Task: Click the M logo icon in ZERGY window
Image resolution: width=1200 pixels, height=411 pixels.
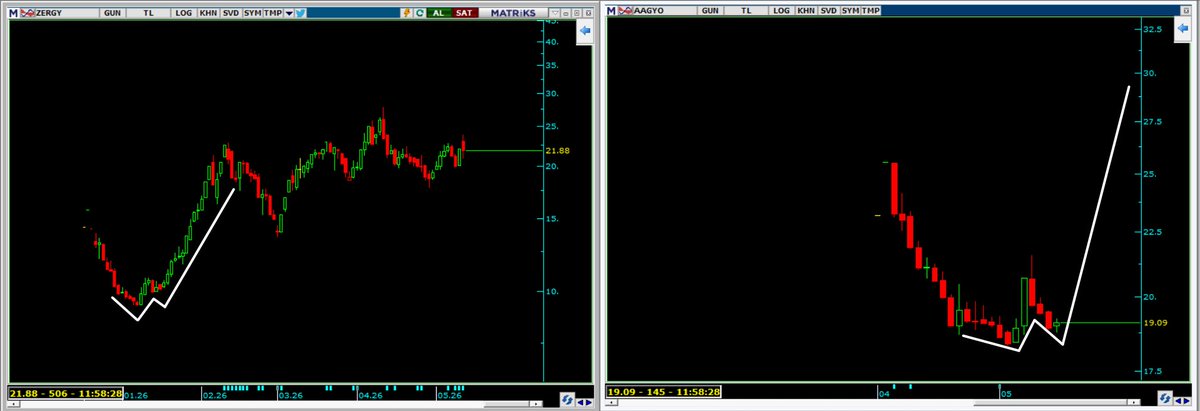Action: pyautogui.click(x=13, y=13)
